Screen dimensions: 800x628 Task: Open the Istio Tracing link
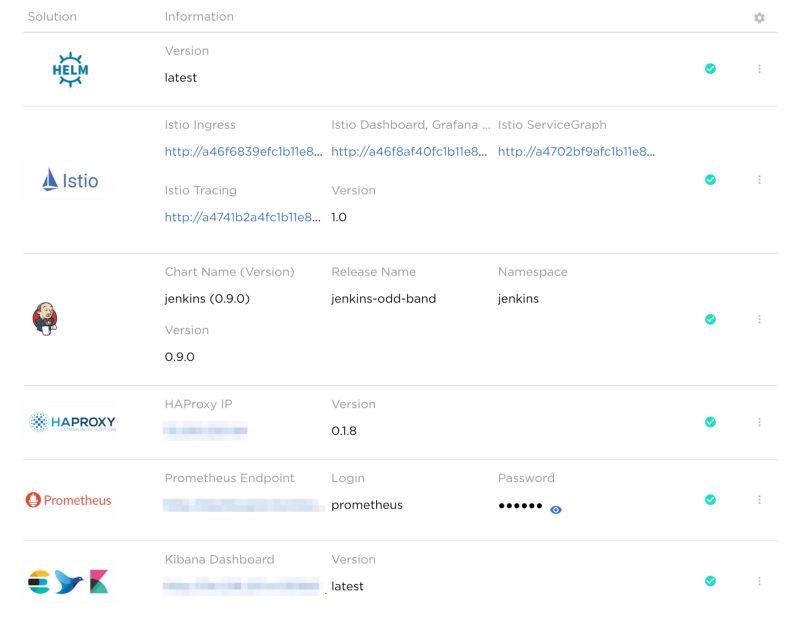pyautogui.click(x=243, y=217)
